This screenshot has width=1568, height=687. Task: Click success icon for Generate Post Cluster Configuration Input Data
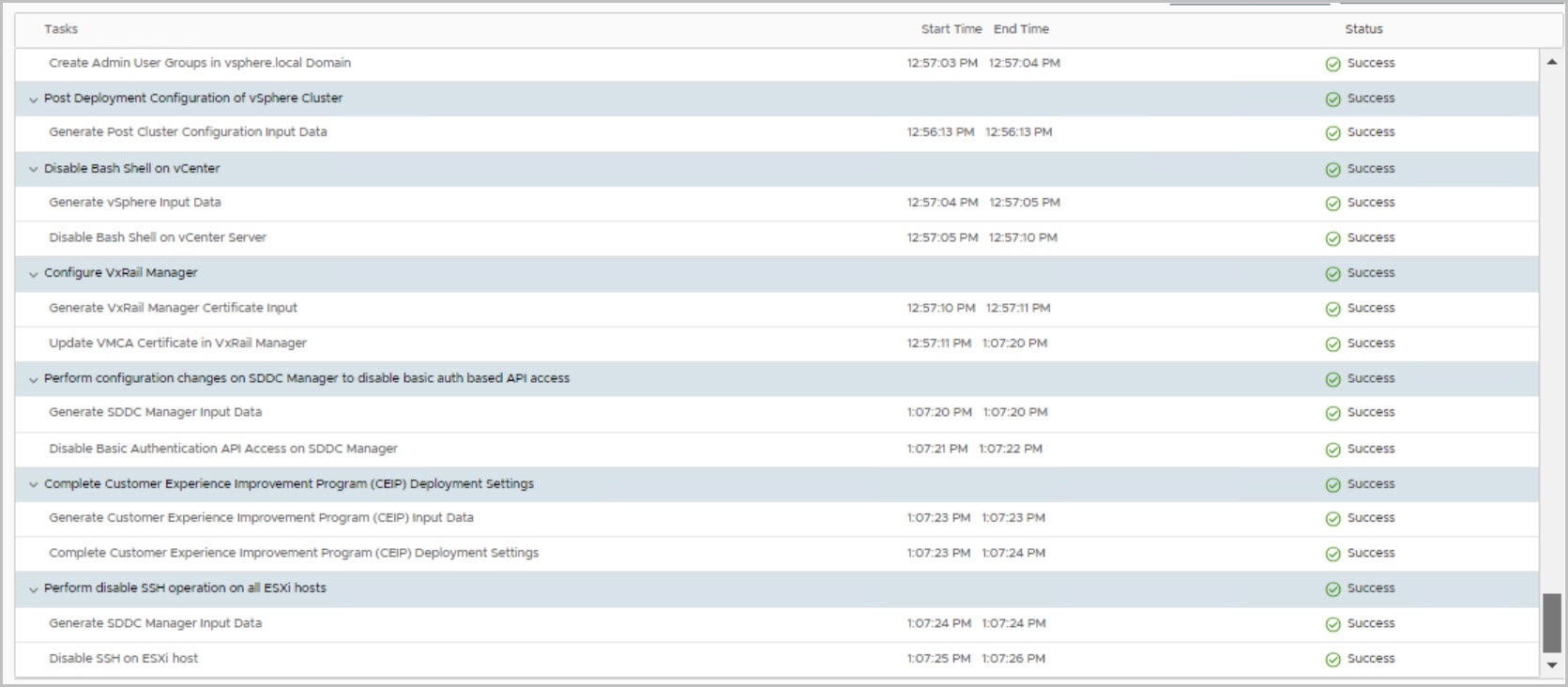pos(1332,133)
